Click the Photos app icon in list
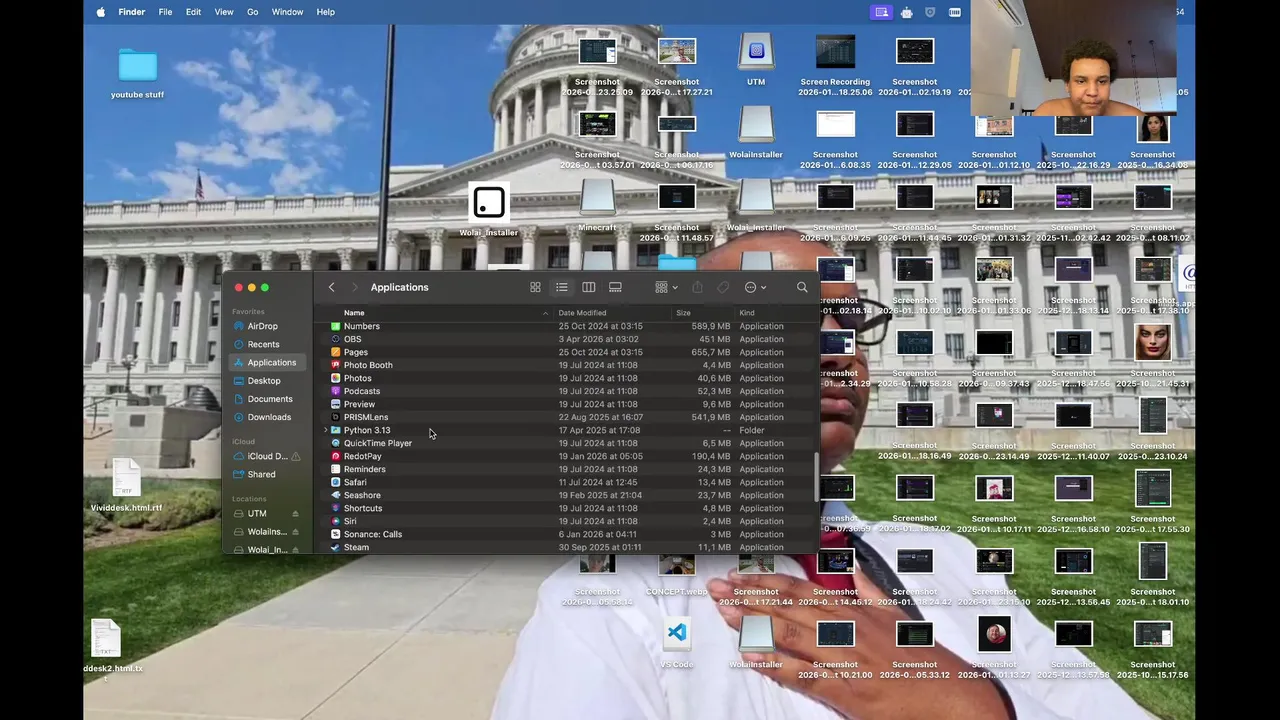This screenshot has width=1280, height=720. 336,378
